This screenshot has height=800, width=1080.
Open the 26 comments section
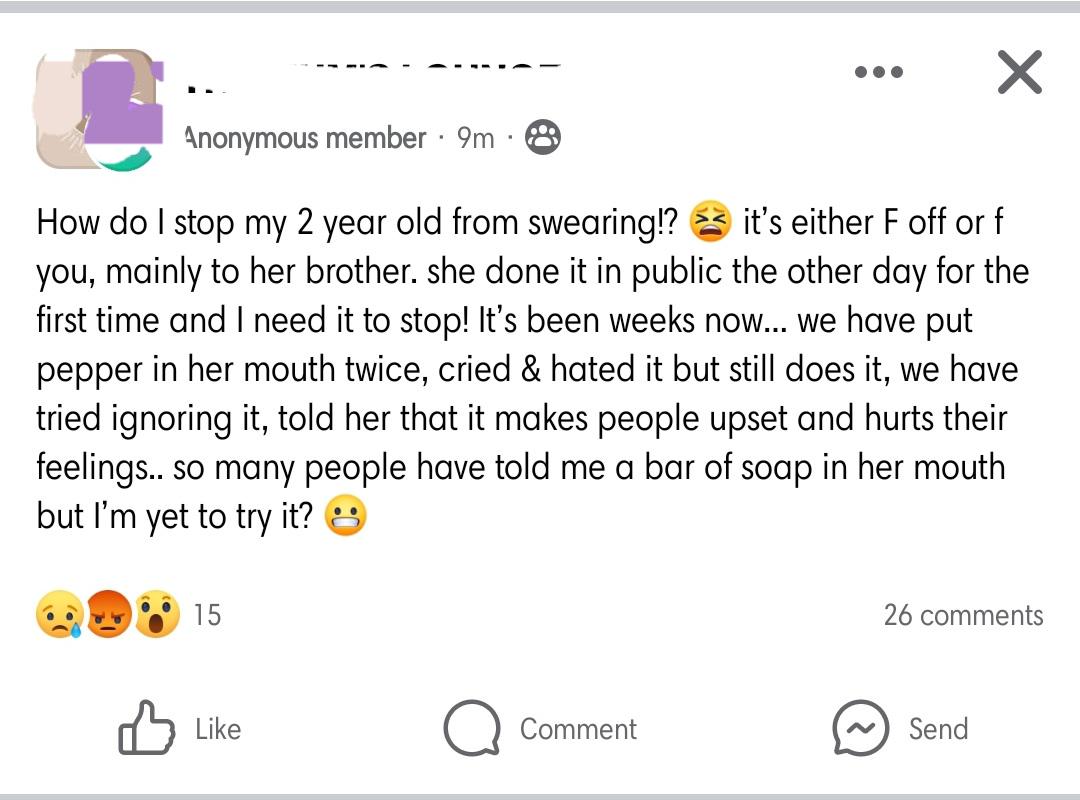964,614
